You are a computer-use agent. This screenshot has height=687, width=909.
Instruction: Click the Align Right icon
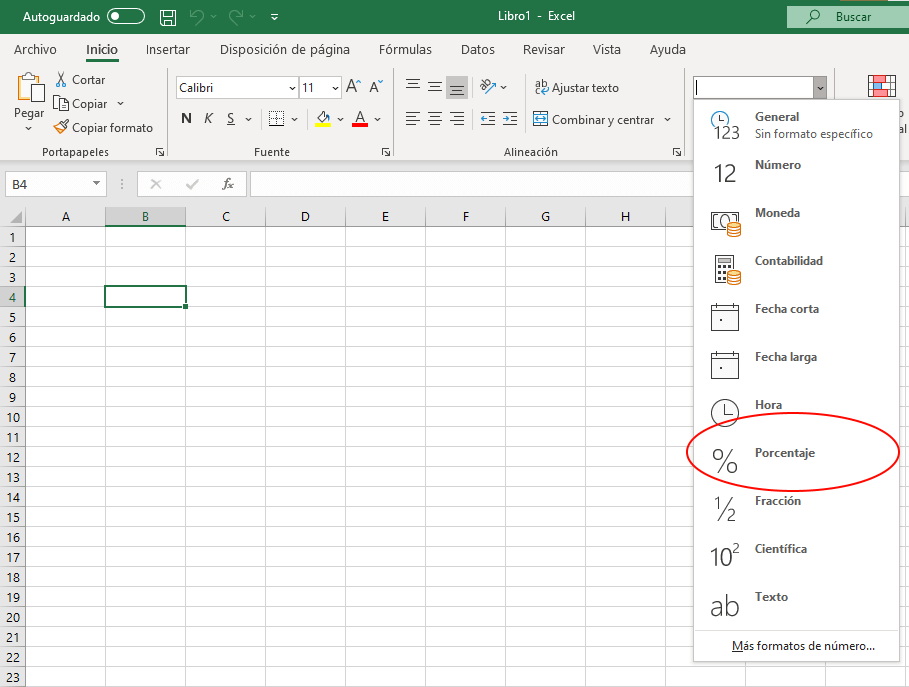pos(457,119)
